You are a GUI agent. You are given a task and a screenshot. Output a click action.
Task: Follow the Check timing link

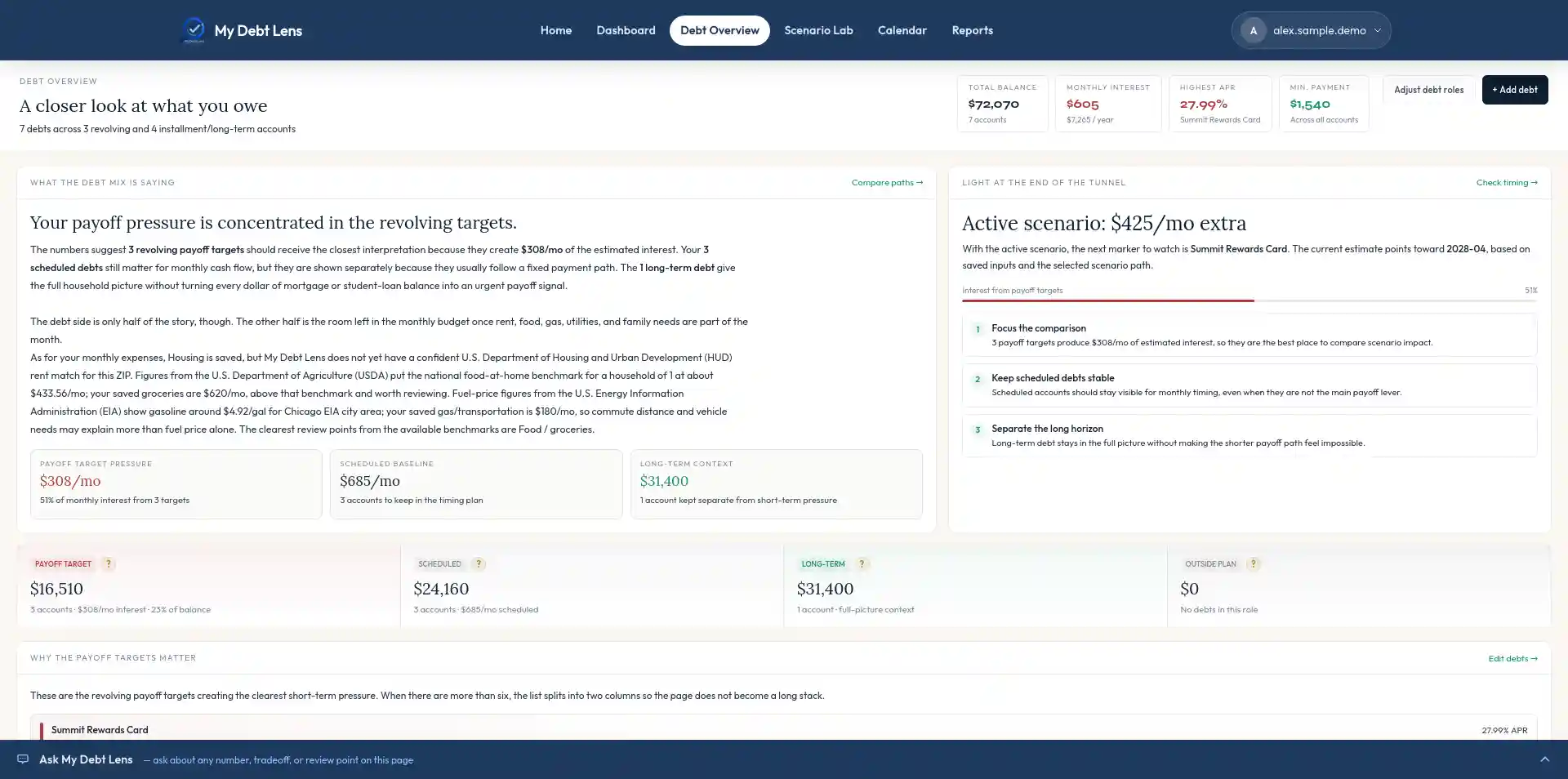click(x=1507, y=183)
